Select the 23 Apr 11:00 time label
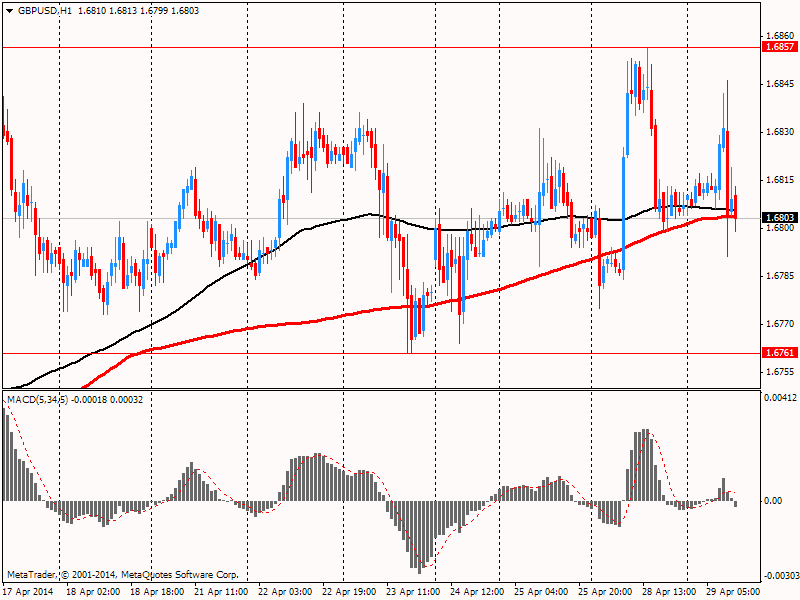 click(x=413, y=592)
